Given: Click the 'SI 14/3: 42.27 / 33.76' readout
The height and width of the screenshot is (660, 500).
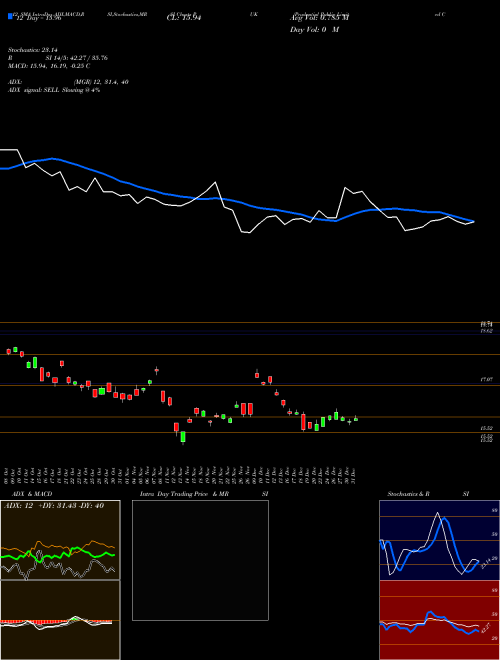Looking at the screenshot, I should tap(77, 58).
